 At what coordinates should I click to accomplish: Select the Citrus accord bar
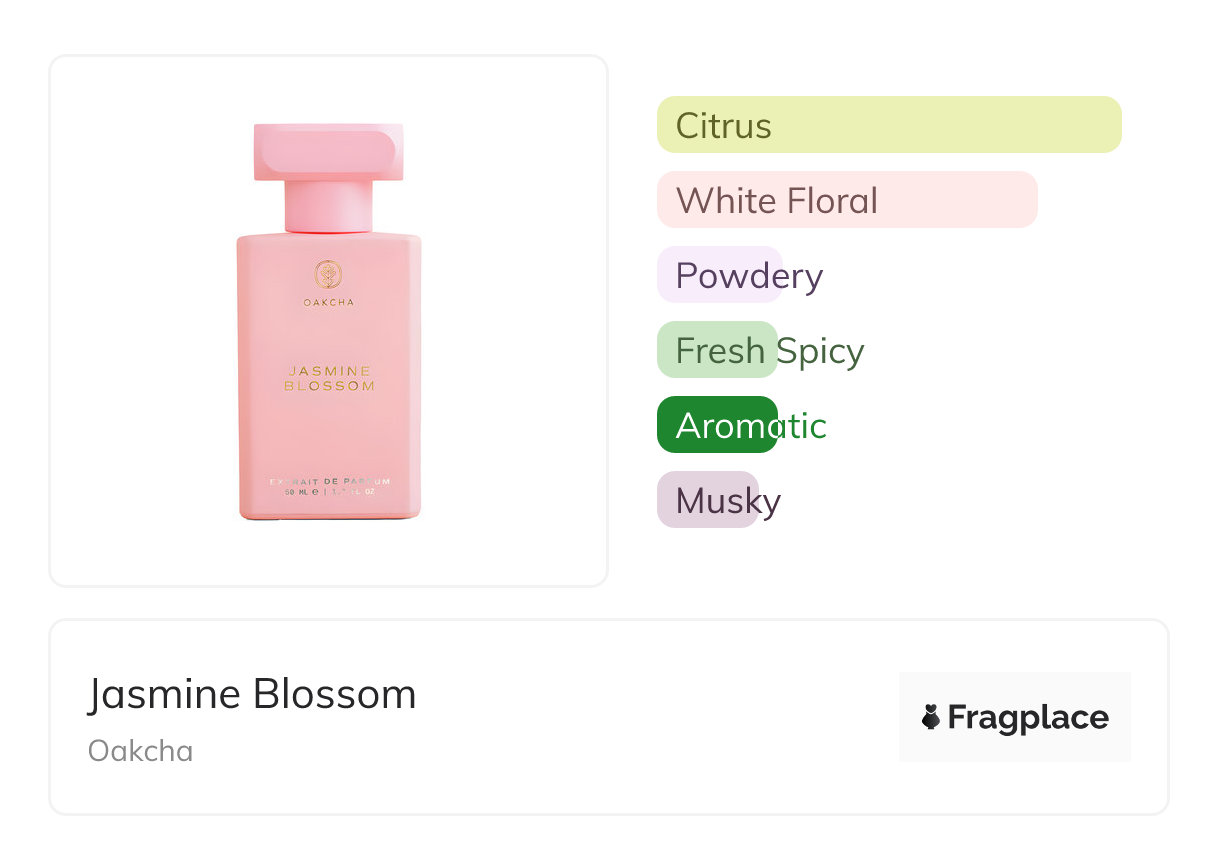[x=888, y=125]
